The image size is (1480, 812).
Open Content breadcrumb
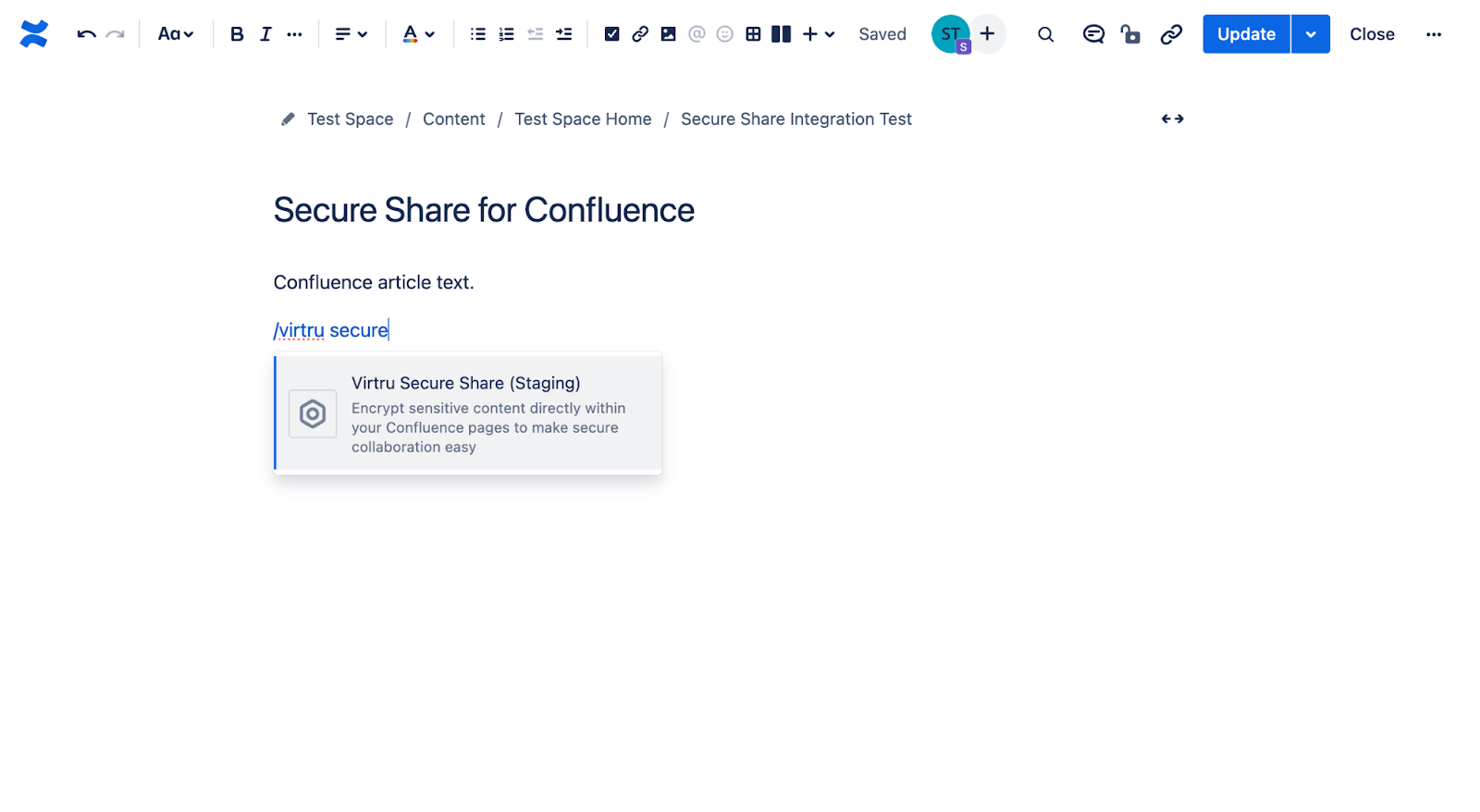point(454,119)
